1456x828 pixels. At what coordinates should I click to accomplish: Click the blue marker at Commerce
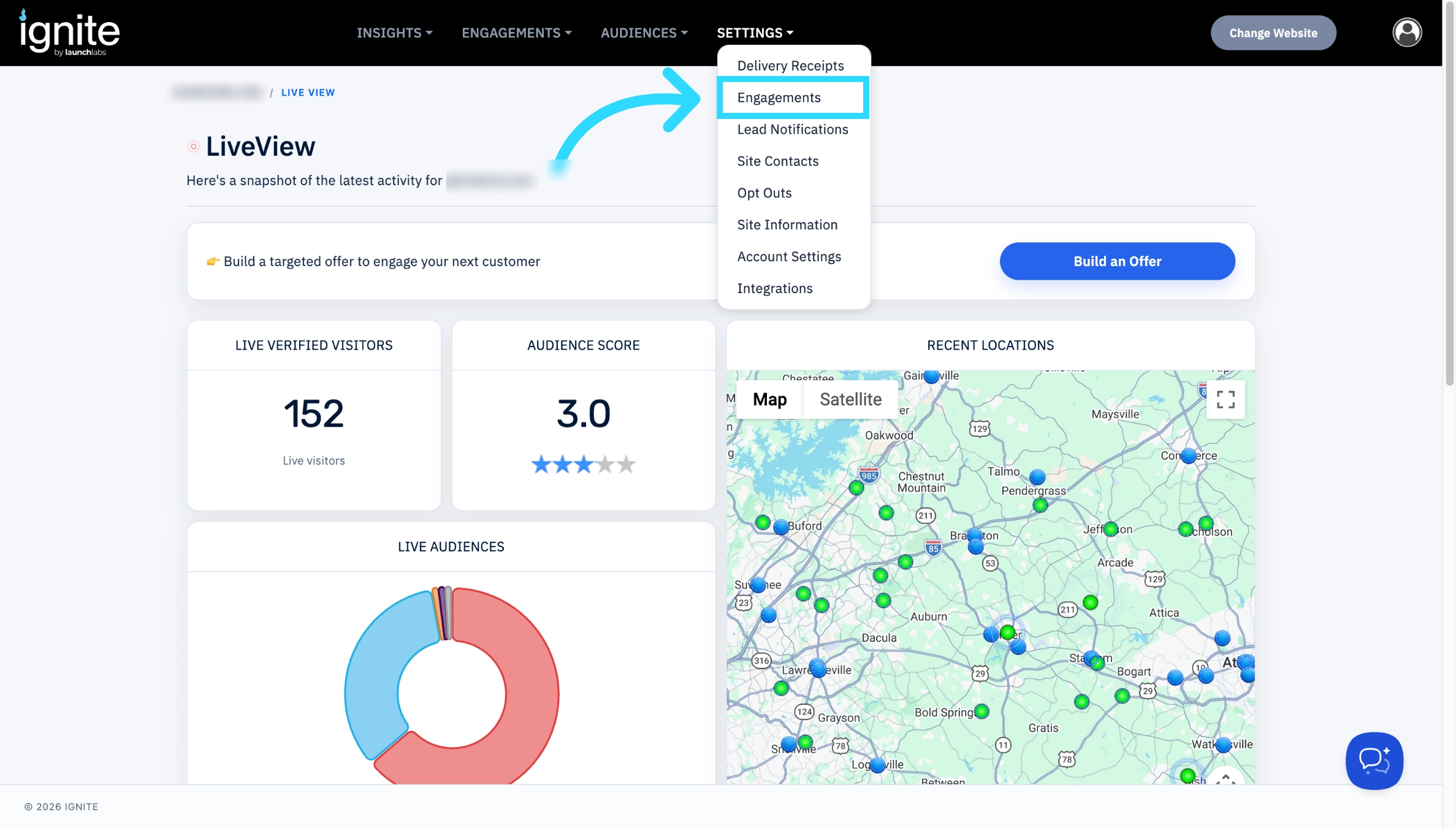click(1188, 456)
